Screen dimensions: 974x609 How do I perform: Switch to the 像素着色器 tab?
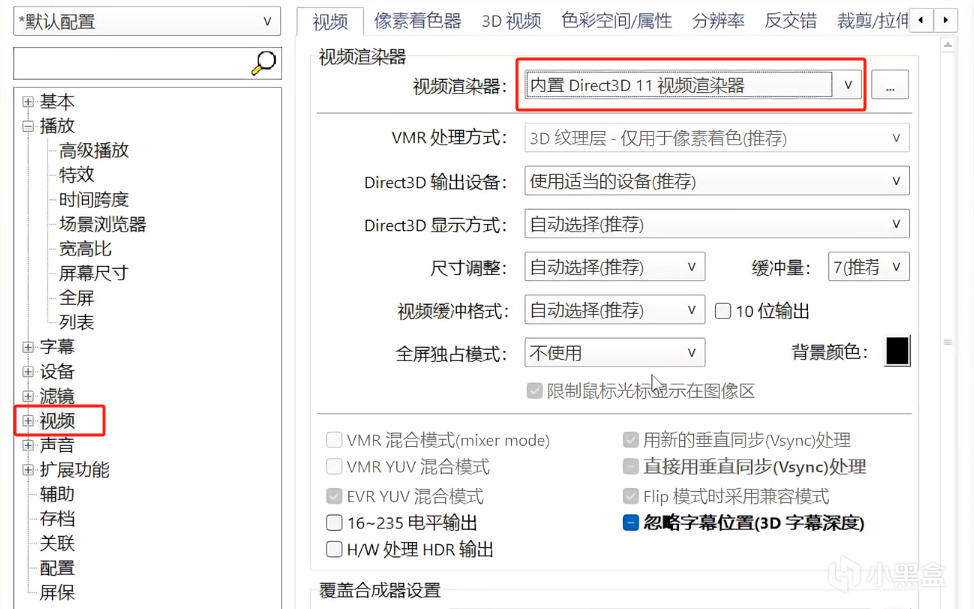coord(417,21)
